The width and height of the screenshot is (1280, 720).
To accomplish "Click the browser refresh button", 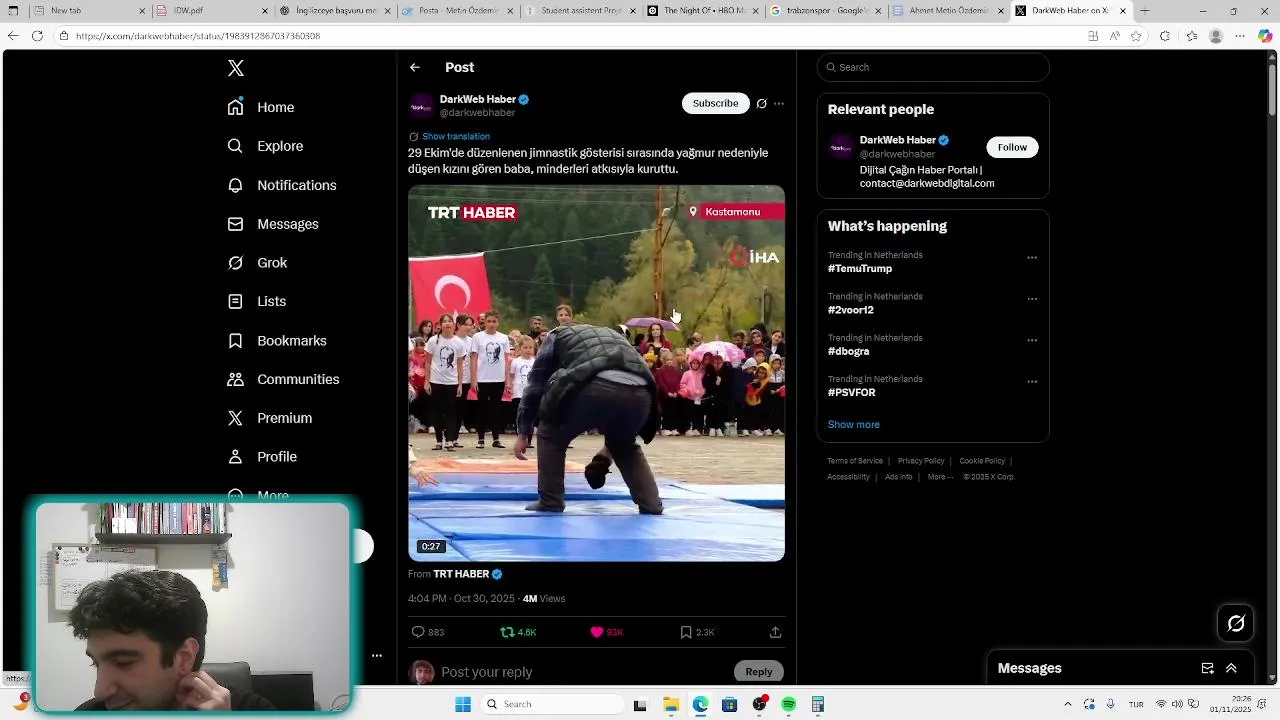I will pos(37,36).
